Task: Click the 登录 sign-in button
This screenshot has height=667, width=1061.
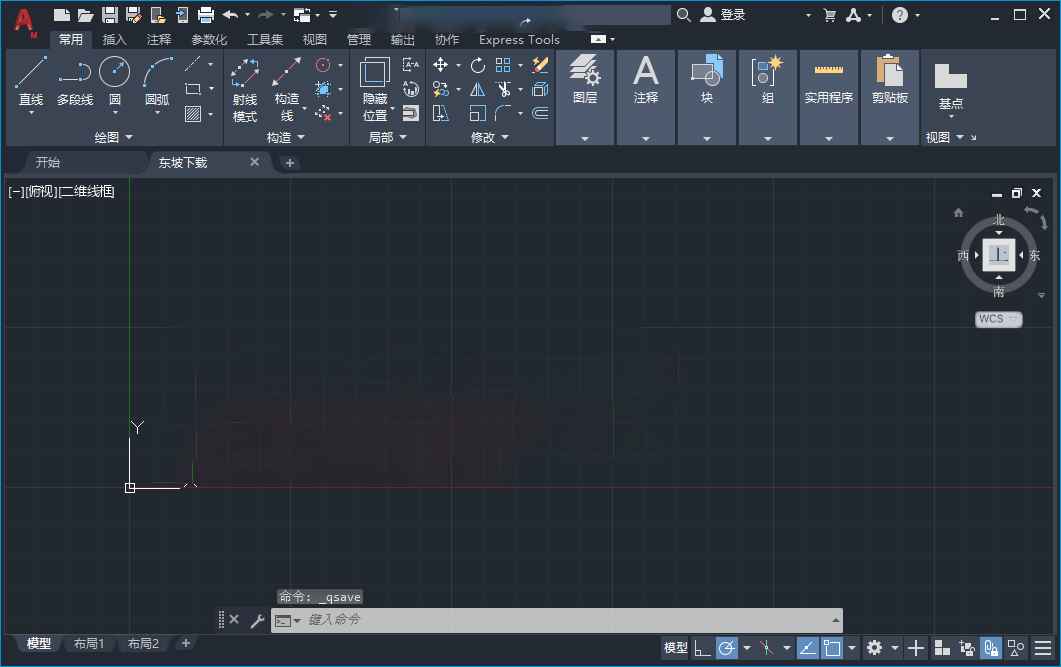Action: pyautogui.click(x=723, y=15)
